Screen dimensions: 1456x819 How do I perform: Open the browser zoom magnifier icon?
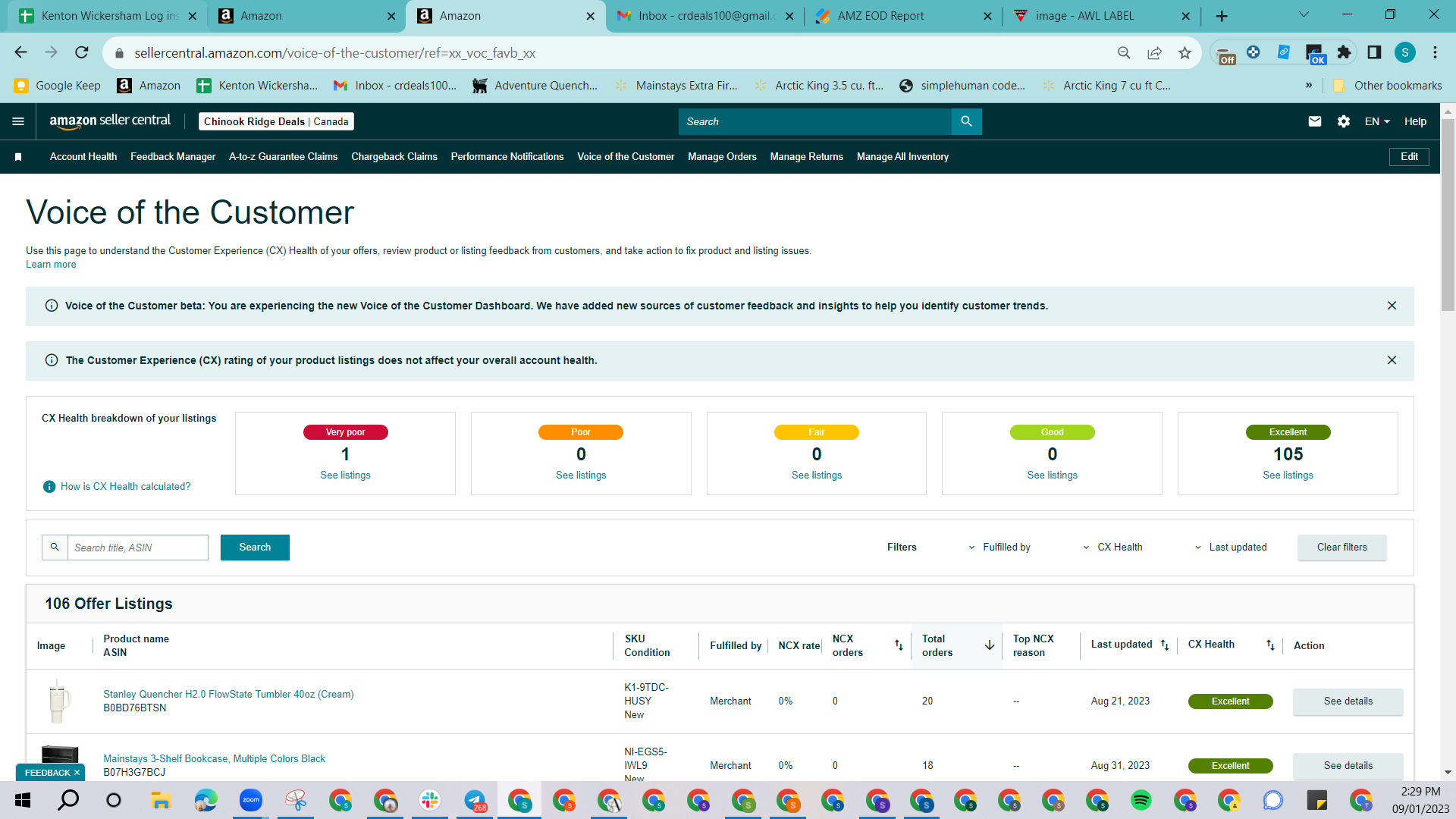pos(1124,52)
